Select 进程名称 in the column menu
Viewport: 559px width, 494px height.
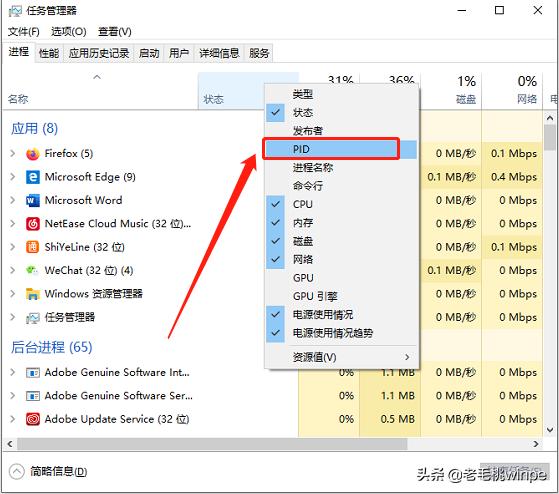341,168
